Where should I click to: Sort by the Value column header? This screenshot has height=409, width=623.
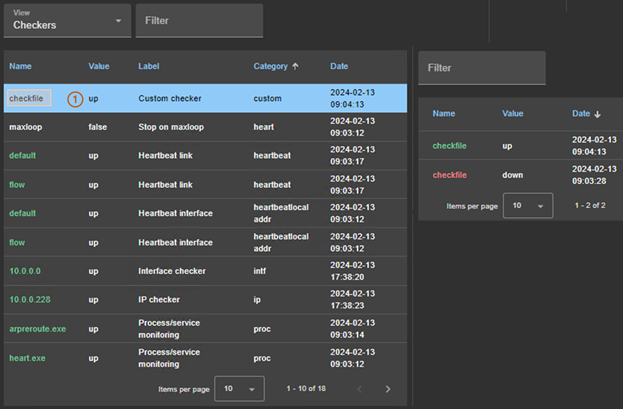coord(99,66)
